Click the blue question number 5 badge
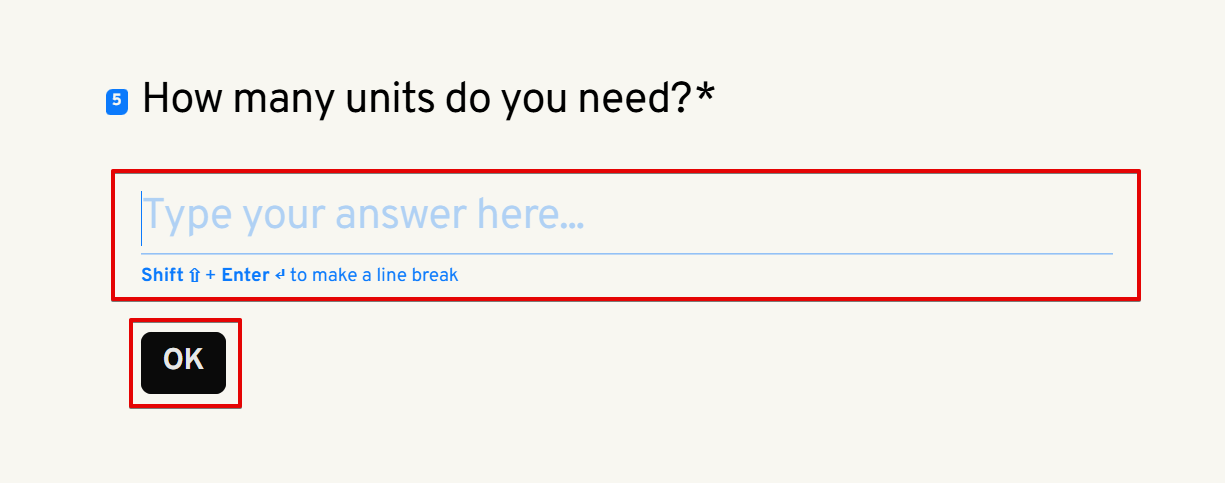This screenshot has height=483, width=1225. tap(116, 101)
